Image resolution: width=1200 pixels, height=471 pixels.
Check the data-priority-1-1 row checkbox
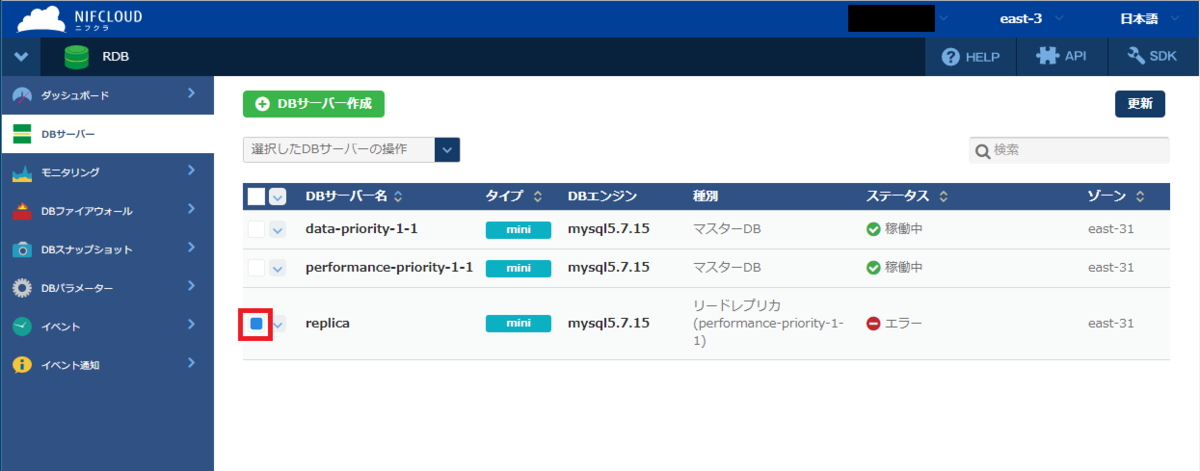(257, 230)
